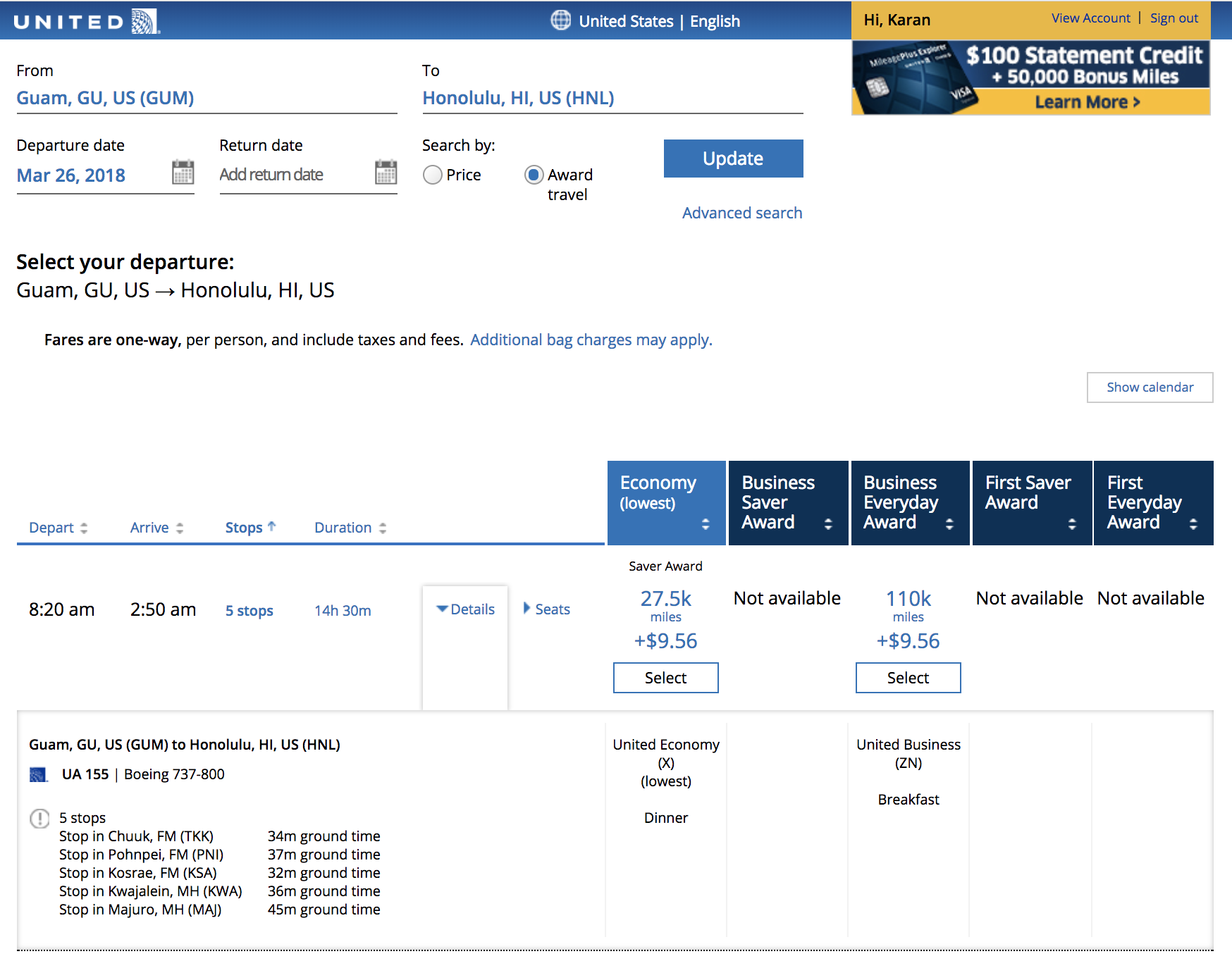Sort Business Saver Award column arrows

click(x=828, y=523)
